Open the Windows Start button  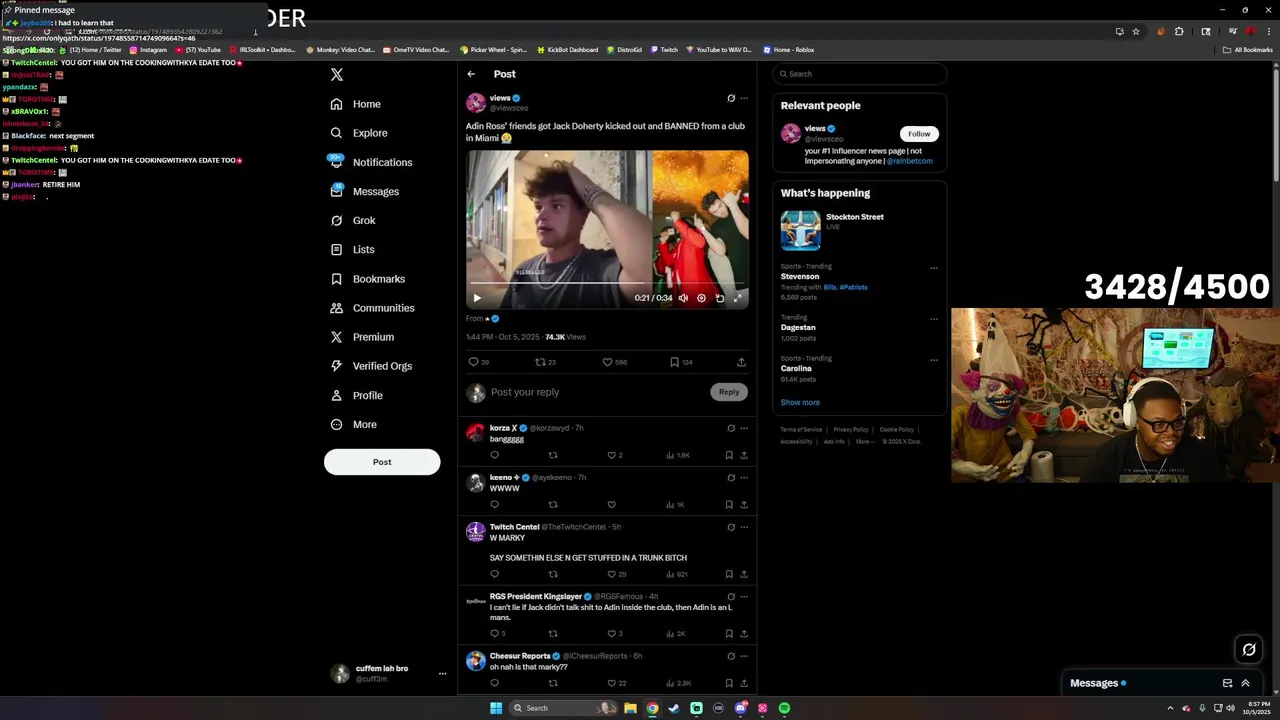click(495, 708)
